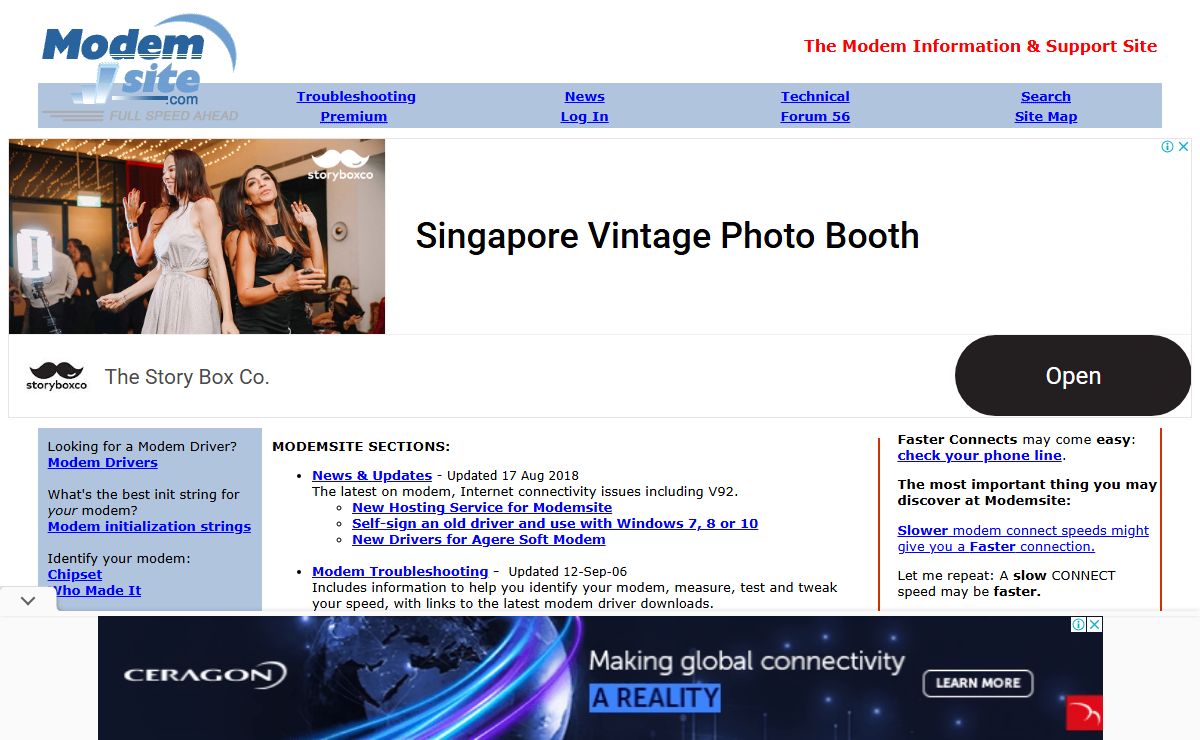Open the Slower modem connect speeds link
This screenshot has height=740, width=1200.
1023,539
